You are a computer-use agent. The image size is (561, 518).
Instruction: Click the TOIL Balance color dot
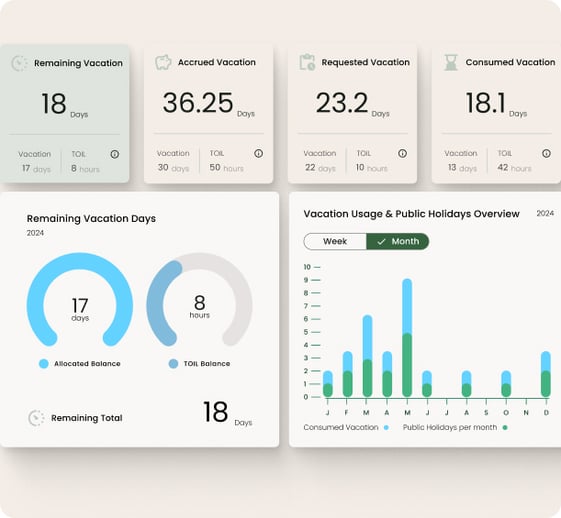(173, 364)
